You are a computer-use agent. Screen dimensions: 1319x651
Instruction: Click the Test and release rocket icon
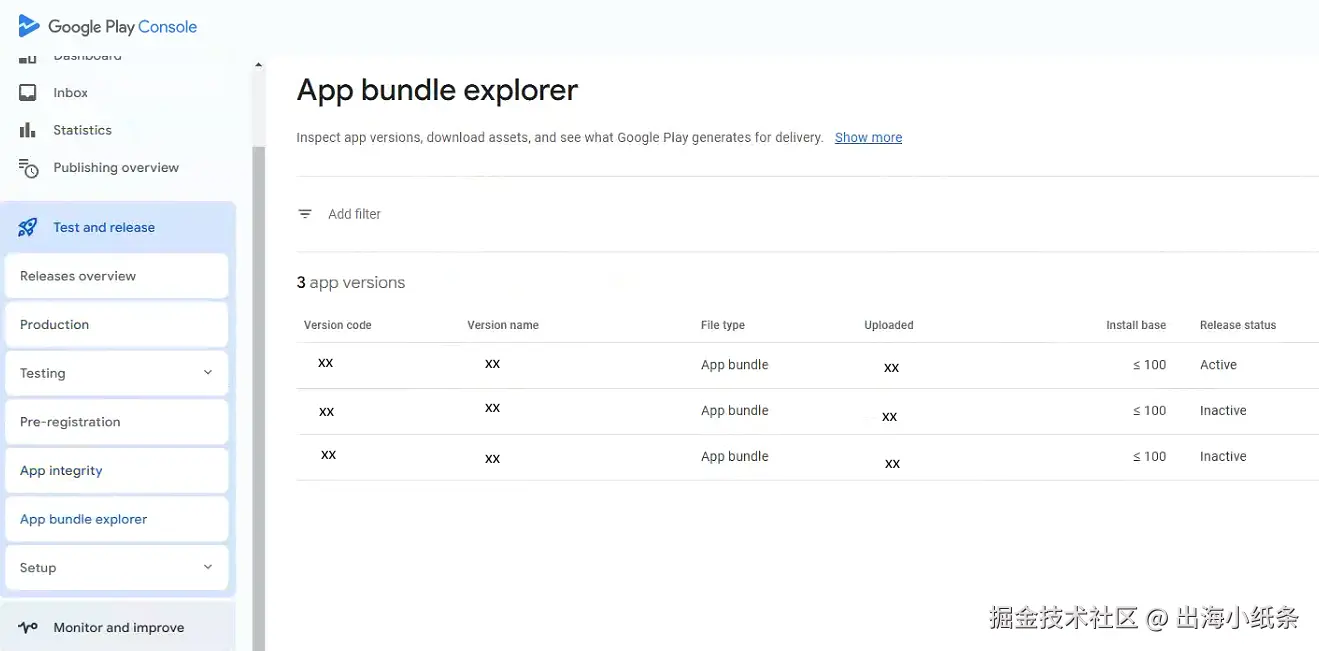28,228
